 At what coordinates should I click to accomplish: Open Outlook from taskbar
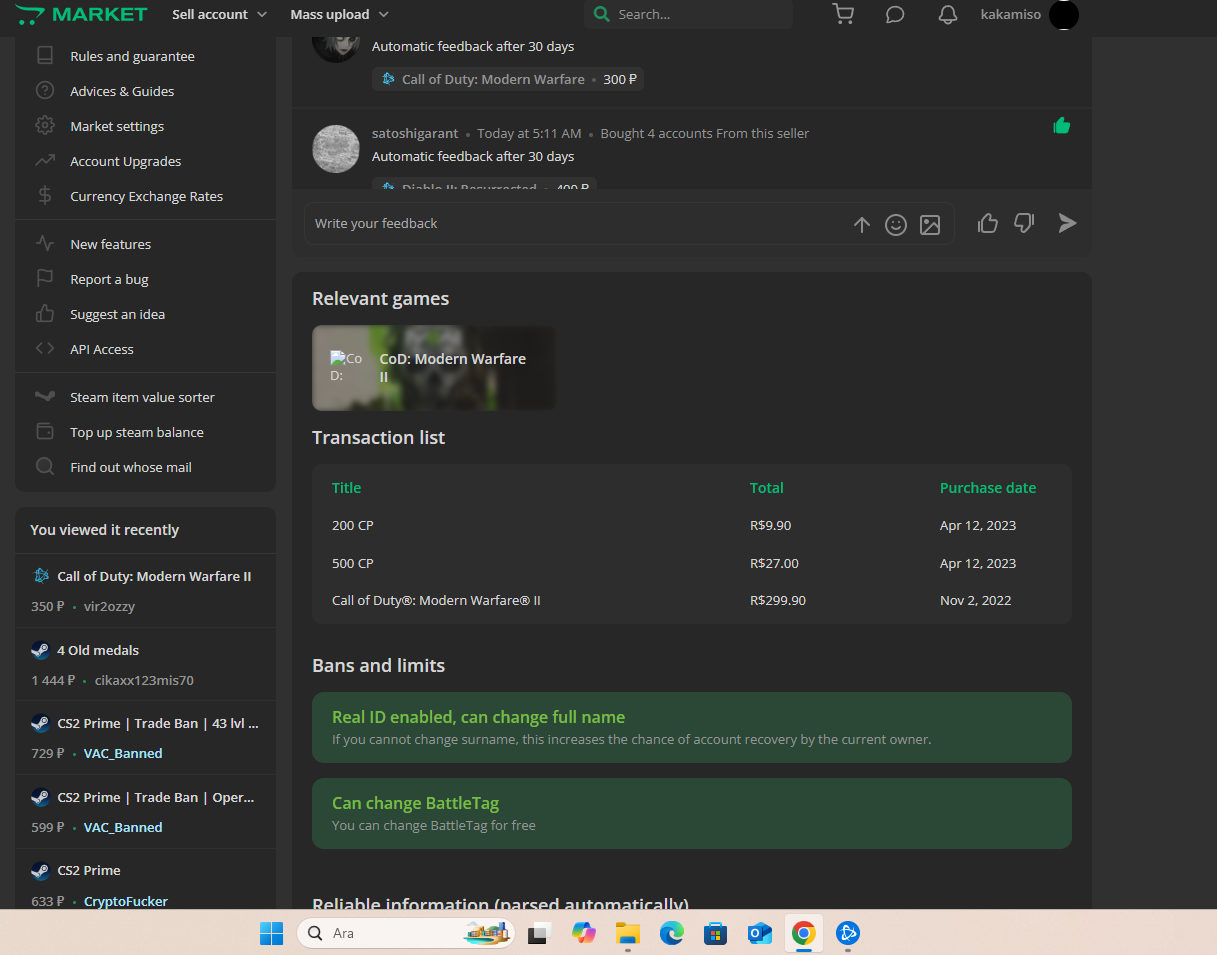[759, 933]
